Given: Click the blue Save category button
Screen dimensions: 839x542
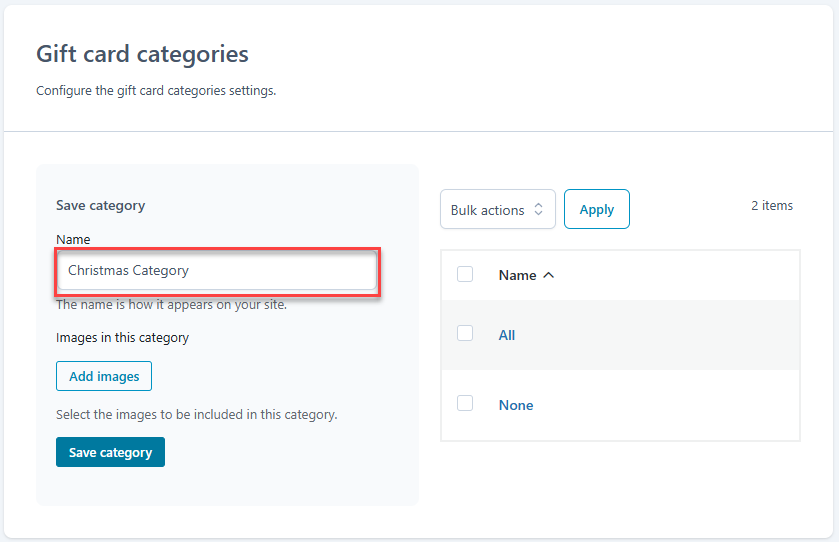Looking at the screenshot, I should pos(110,452).
